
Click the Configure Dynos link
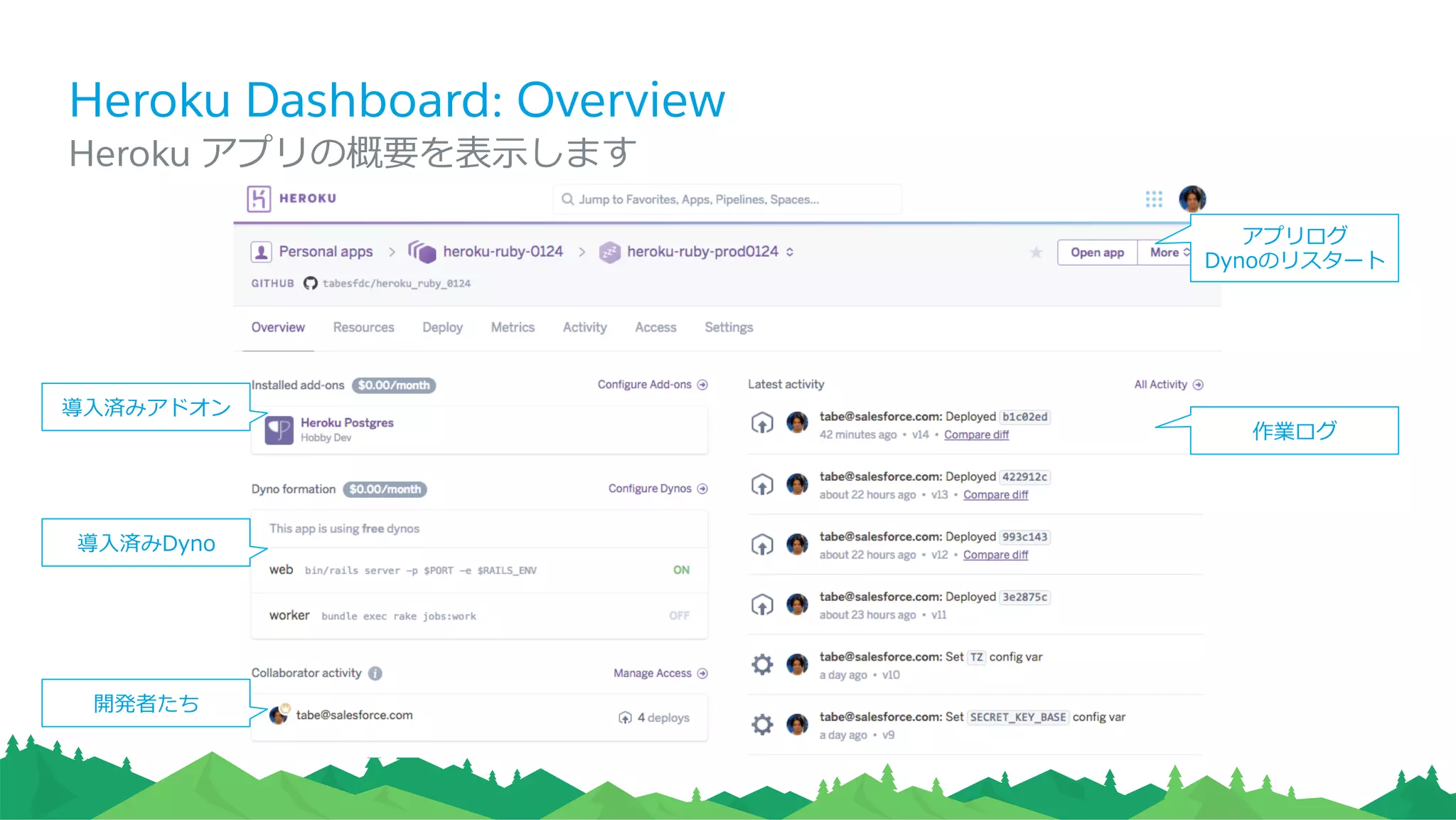650,489
